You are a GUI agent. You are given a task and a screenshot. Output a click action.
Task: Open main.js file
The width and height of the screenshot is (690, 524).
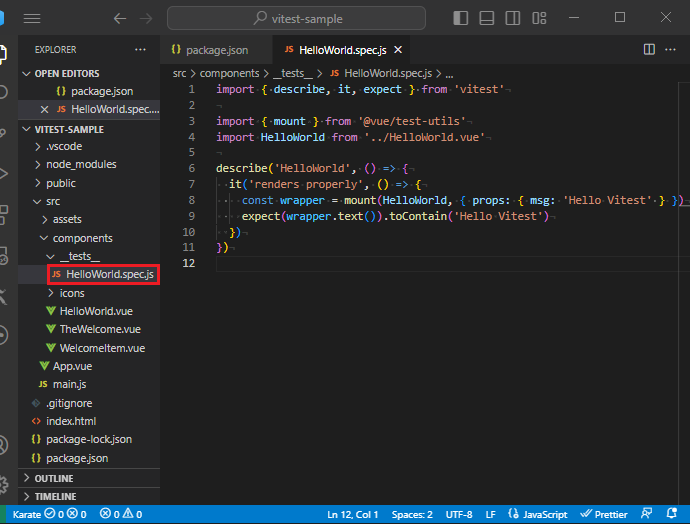click(89, 384)
